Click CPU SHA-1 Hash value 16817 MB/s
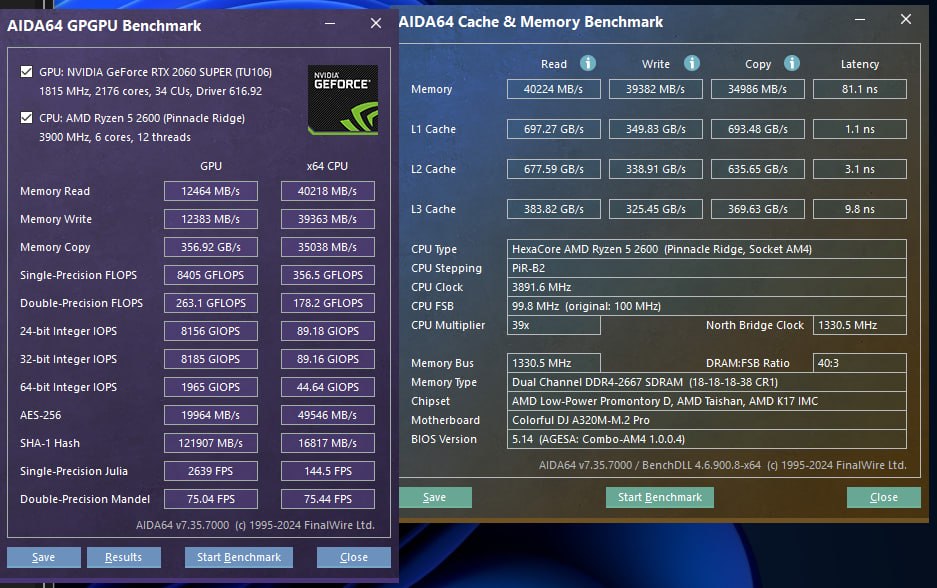The height and width of the screenshot is (588, 937). click(328, 443)
